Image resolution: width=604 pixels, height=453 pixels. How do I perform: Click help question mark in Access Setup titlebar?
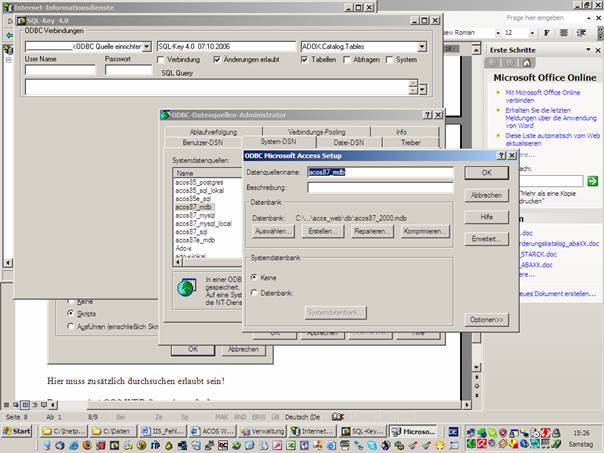tap(501, 156)
